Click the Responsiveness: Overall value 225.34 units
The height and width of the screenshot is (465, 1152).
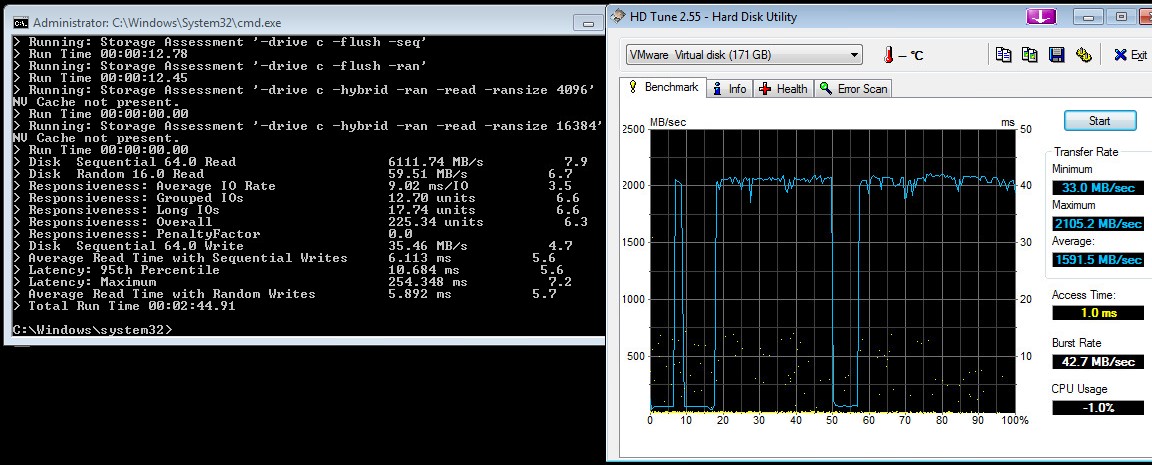click(436, 222)
